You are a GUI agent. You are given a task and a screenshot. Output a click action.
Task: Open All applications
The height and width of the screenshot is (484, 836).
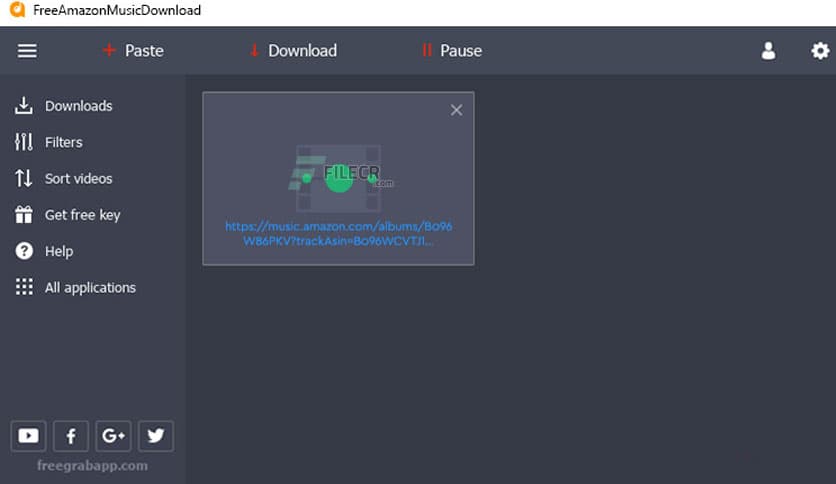coord(76,287)
